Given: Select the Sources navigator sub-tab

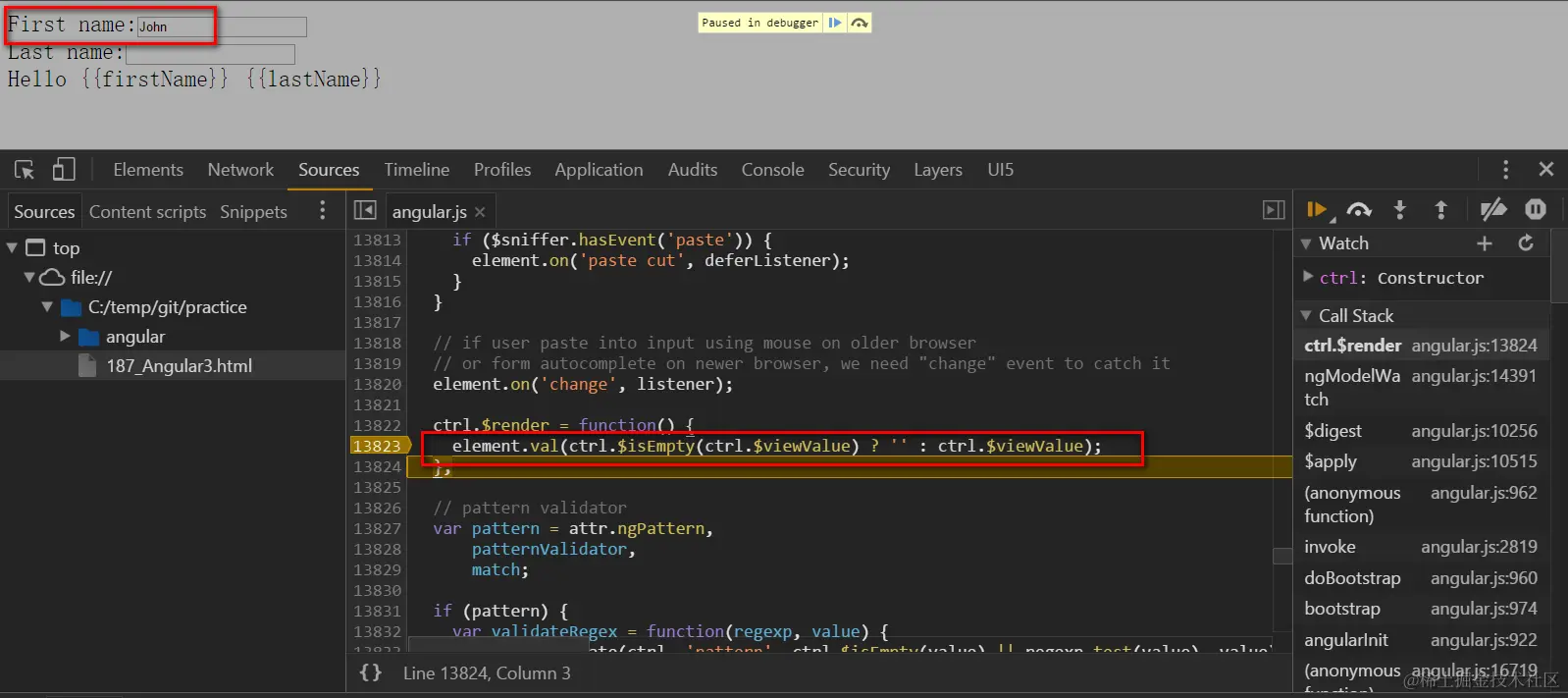Looking at the screenshot, I should pos(44,211).
